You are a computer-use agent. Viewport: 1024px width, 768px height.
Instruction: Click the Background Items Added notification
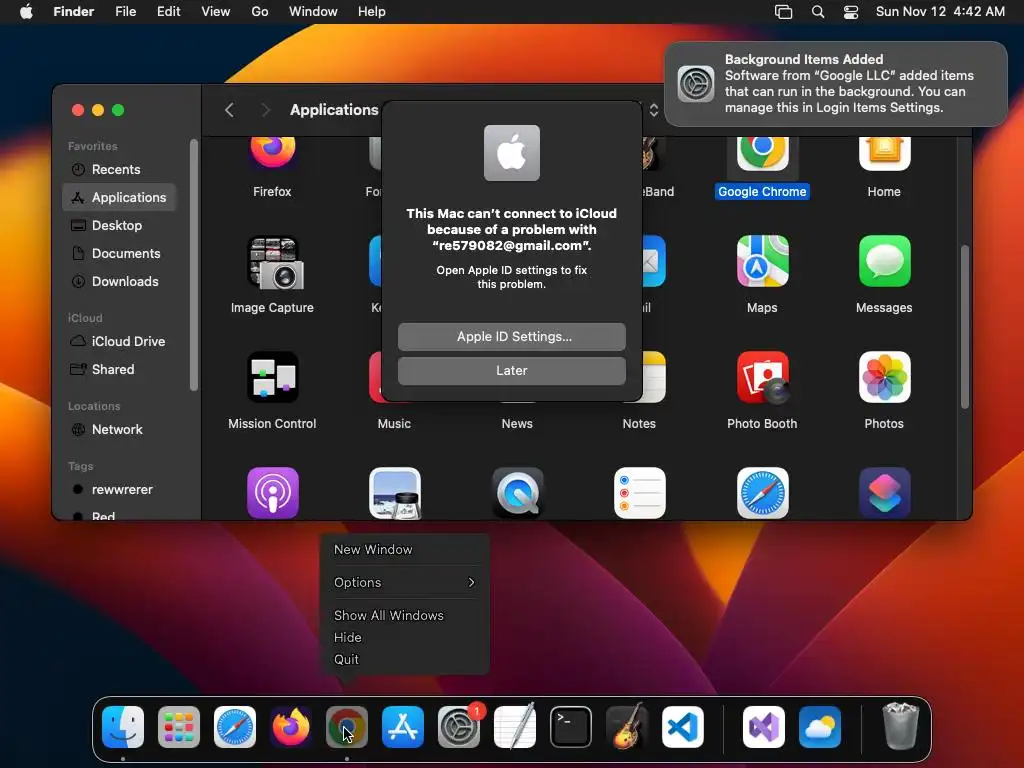(835, 84)
